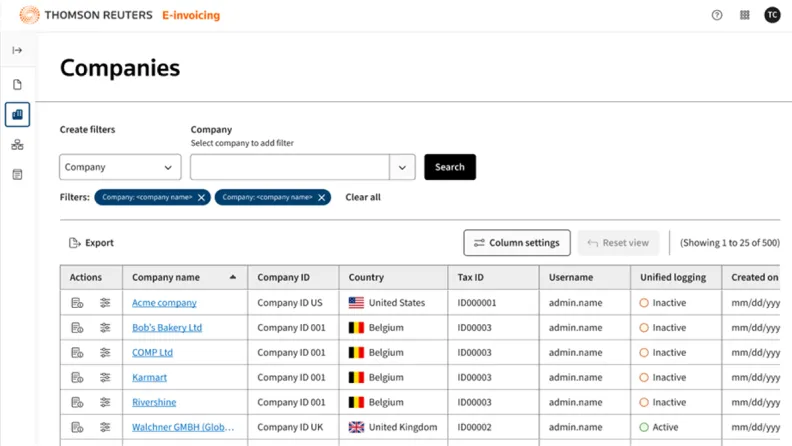Open the hierarchy icon in sidebar
This screenshot has width=792, height=446.
17,145
